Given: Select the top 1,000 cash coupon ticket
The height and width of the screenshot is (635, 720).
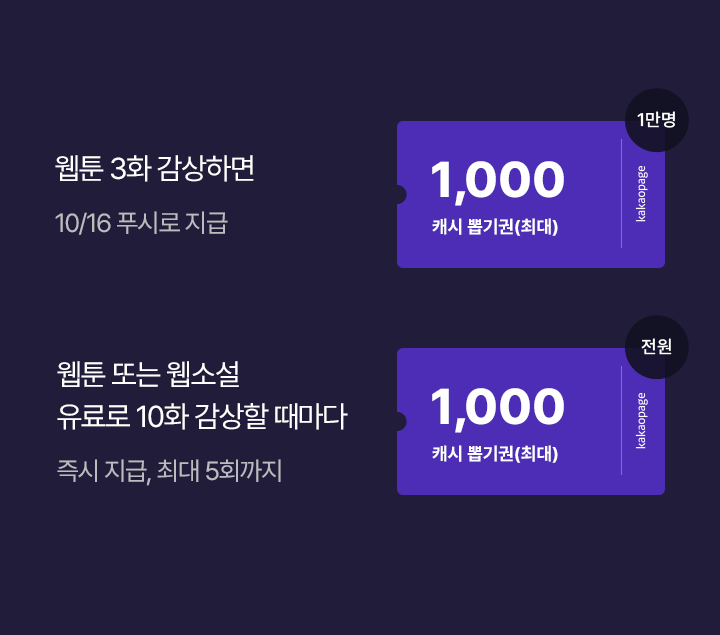Looking at the screenshot, I should [531, 194].
